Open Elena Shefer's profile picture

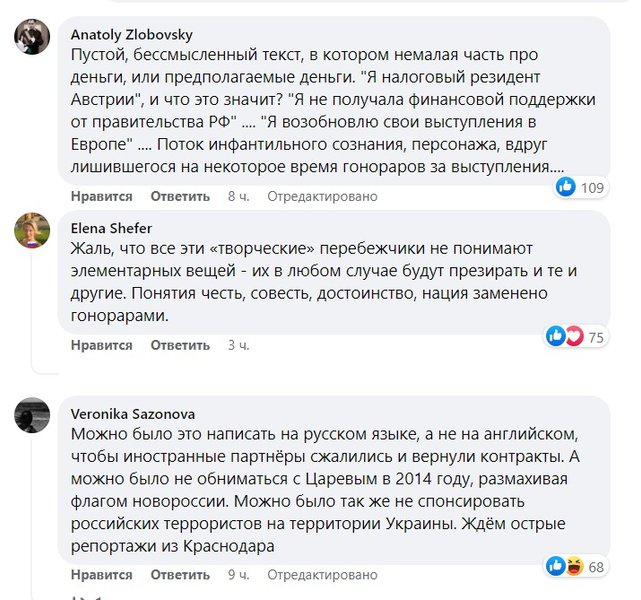pyautogui.click(x=32, y=230)
